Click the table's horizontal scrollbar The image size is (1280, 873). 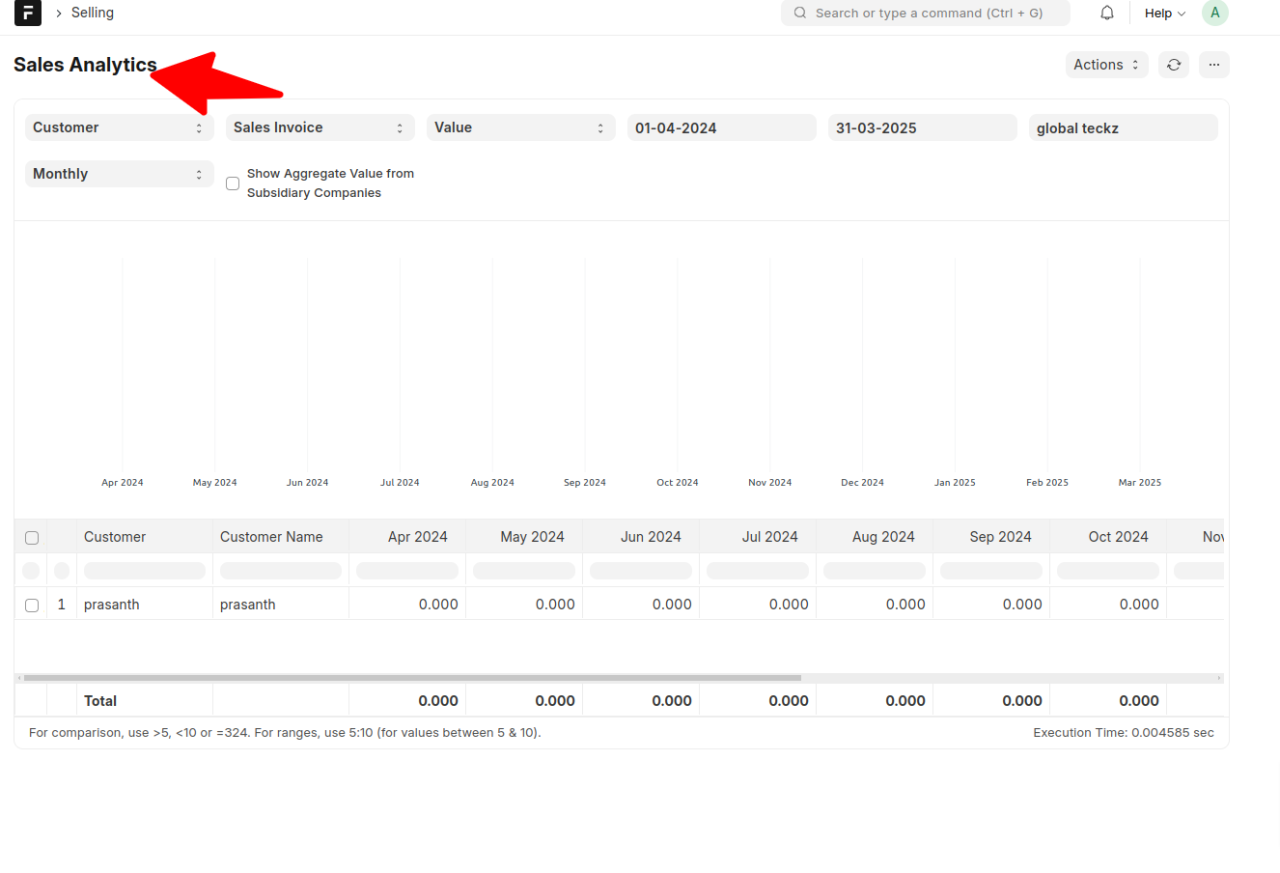click(x=412, y=678)
